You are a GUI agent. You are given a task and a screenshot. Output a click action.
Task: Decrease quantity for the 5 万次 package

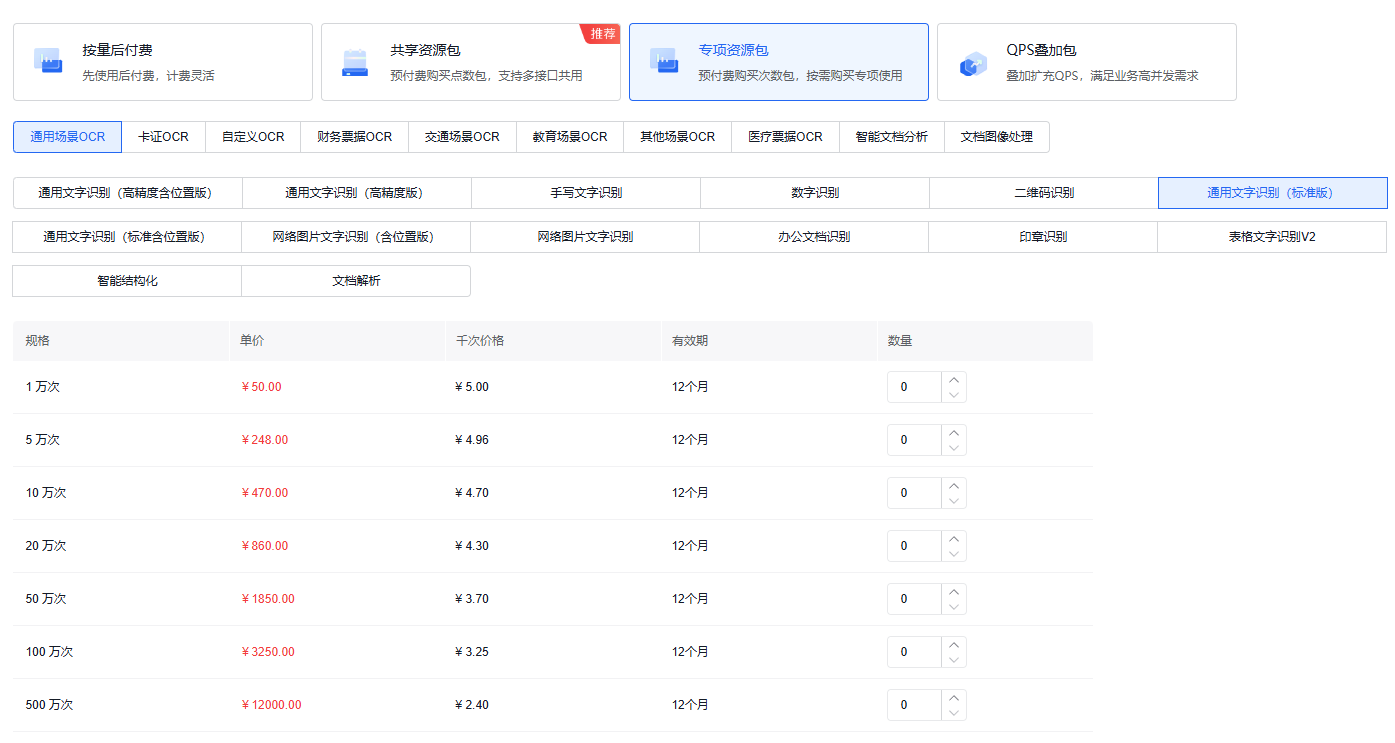954,447
